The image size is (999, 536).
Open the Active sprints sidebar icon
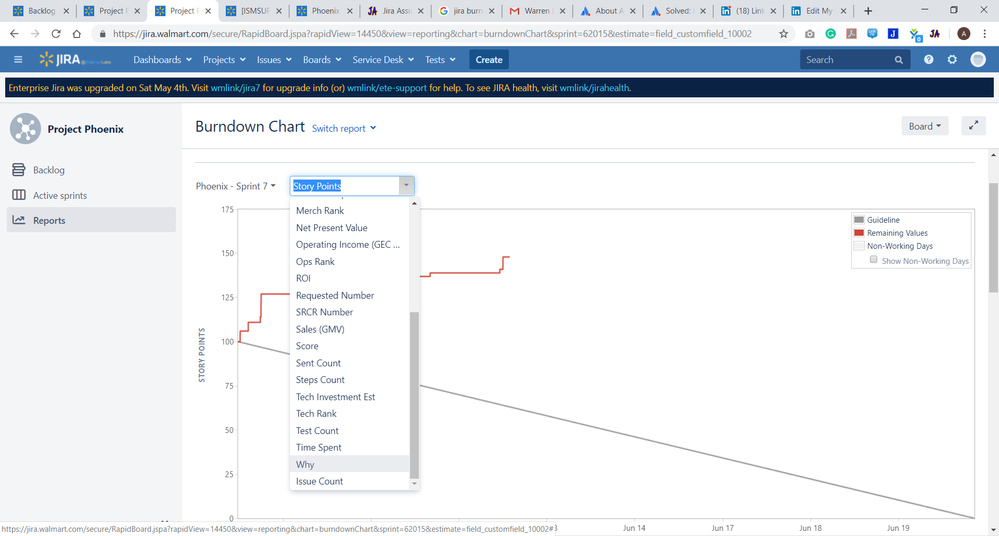[18, 195]
